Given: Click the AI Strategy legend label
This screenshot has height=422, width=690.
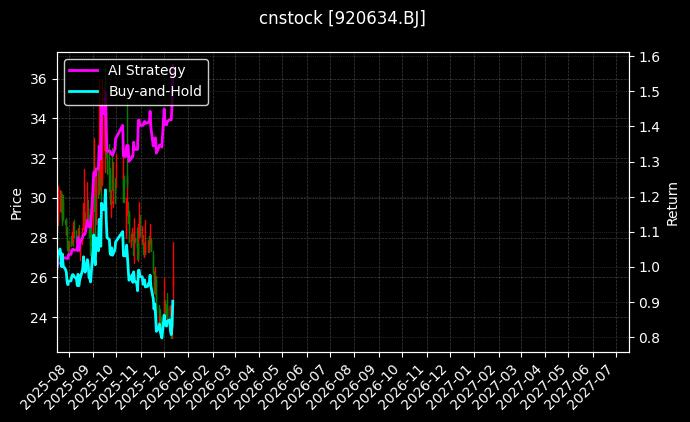Looking at the screenshot, I should [x=146, y=71].
